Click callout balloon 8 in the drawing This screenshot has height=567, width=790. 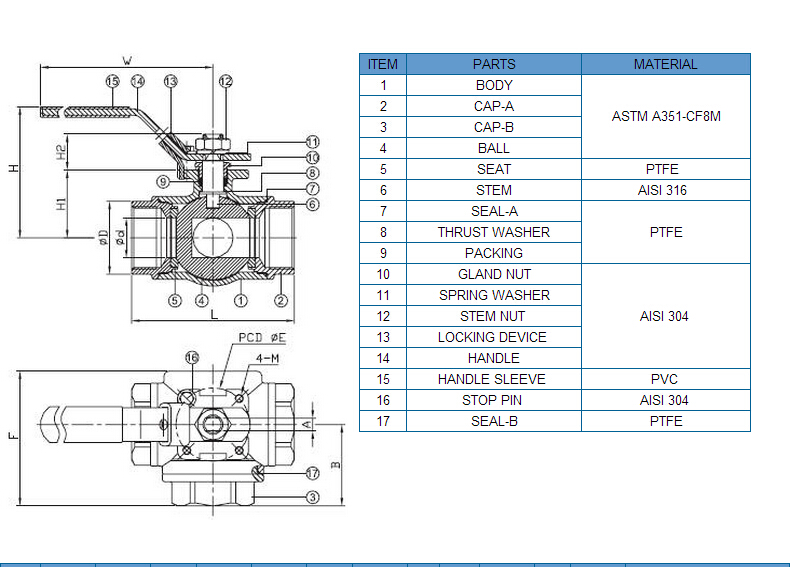coord(312,173)
